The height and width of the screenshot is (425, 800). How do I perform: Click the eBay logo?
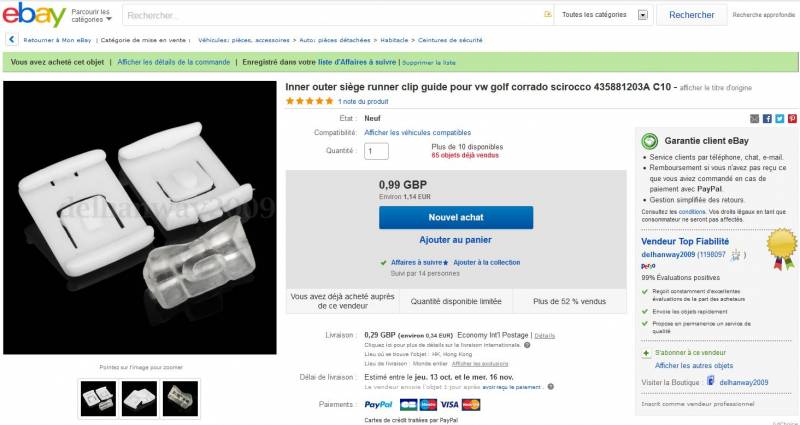(34, 15)
